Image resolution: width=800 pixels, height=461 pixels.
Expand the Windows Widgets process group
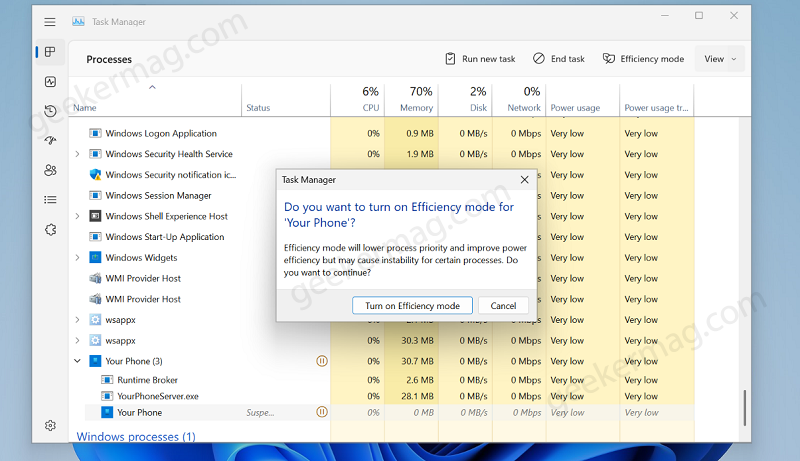pos(78,258)
